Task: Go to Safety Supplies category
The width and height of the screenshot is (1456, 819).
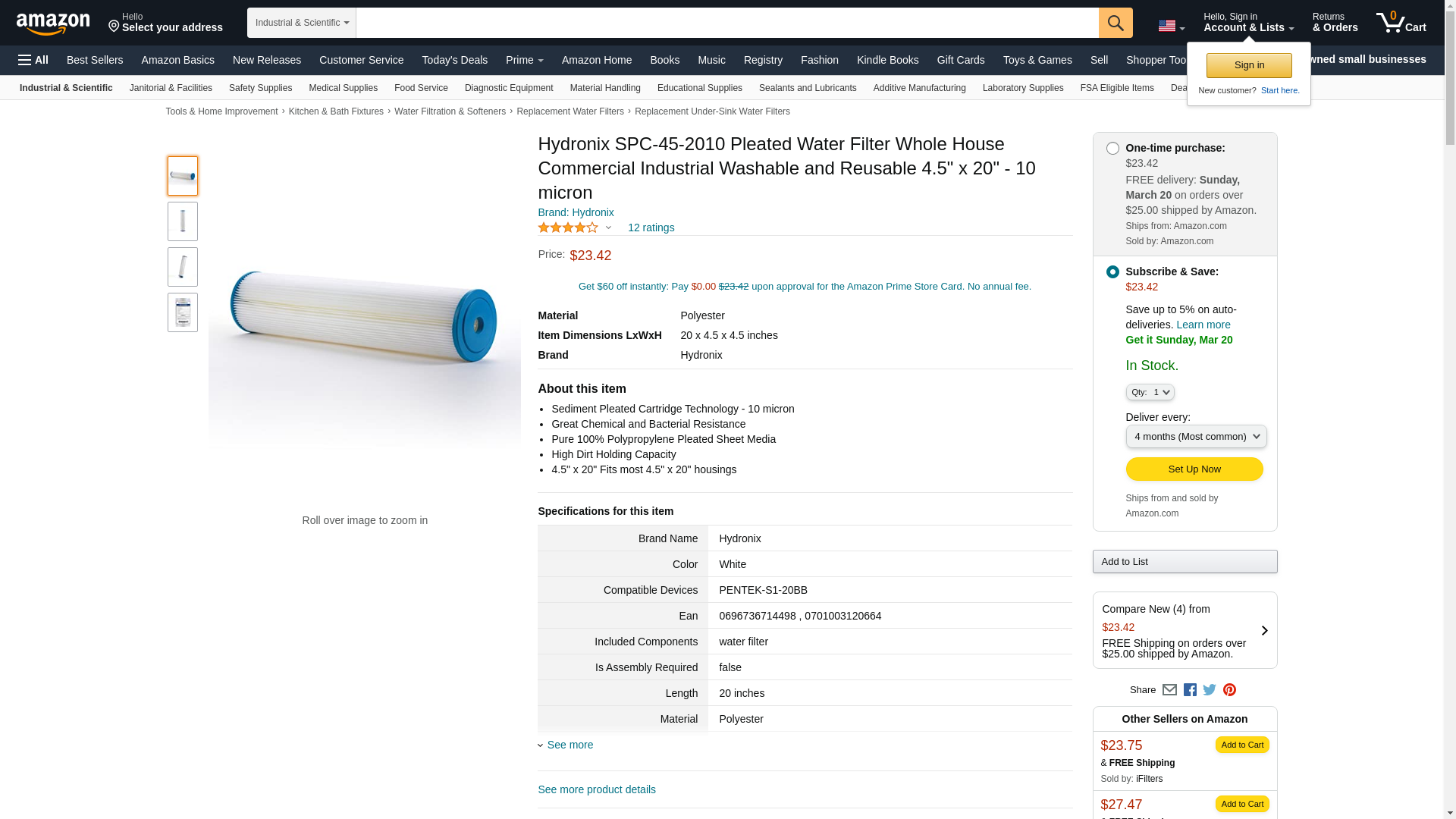Action: [x=260, y=88]
